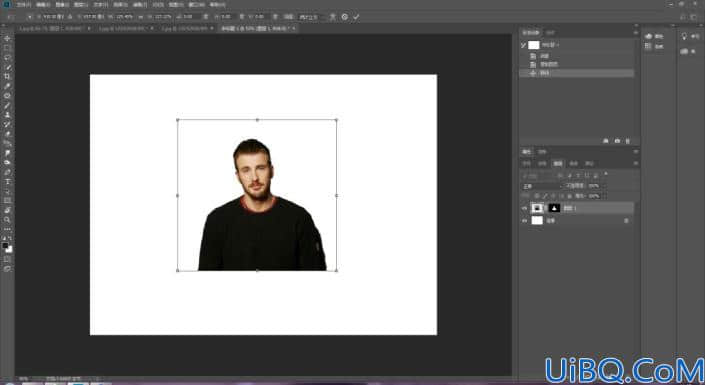This screenshot has width=705, height=385.
Task: Select the Zoom magnifier tool
Action: [x=7, y=219]
